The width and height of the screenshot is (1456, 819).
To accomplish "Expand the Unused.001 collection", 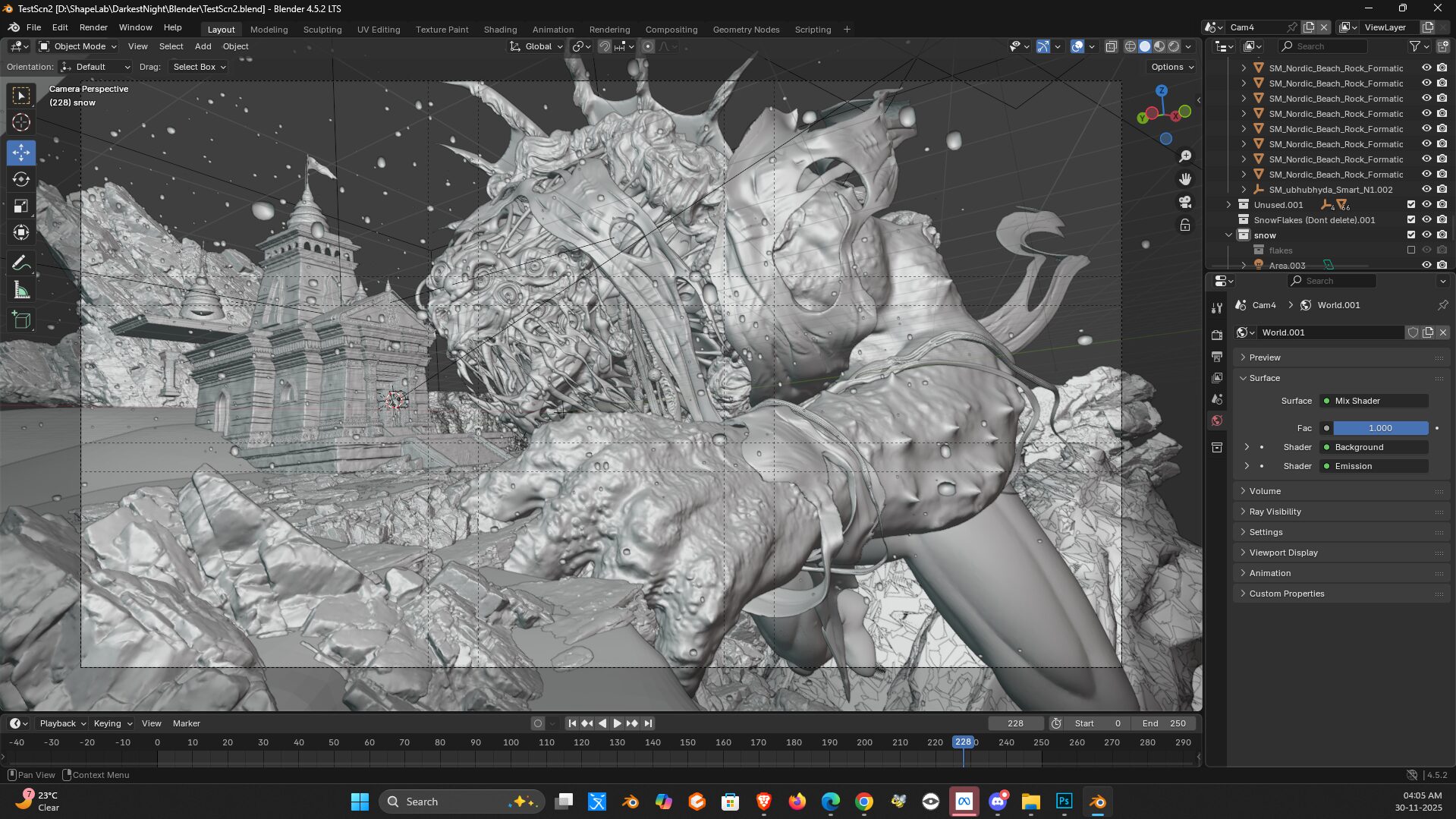I will point(1228,205).
